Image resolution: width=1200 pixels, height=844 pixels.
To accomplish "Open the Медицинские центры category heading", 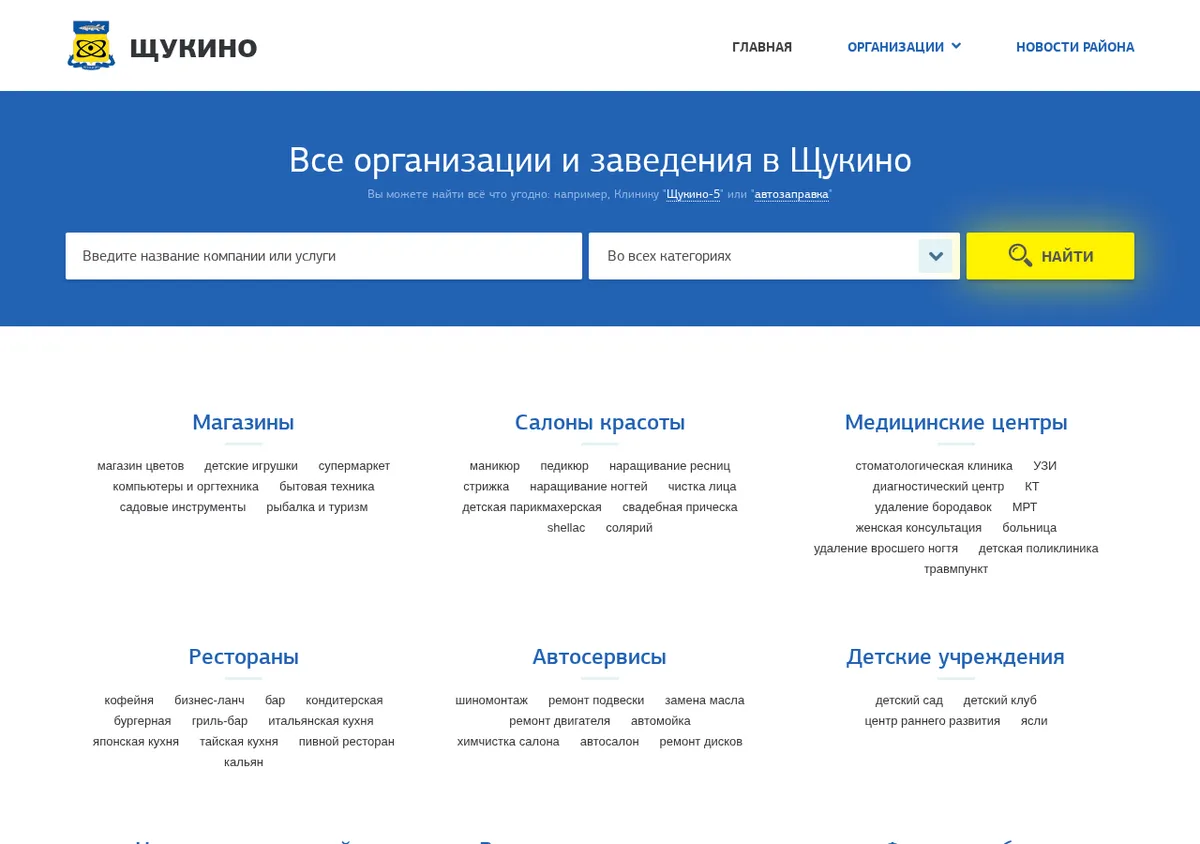I will click(x=956, y=422).
